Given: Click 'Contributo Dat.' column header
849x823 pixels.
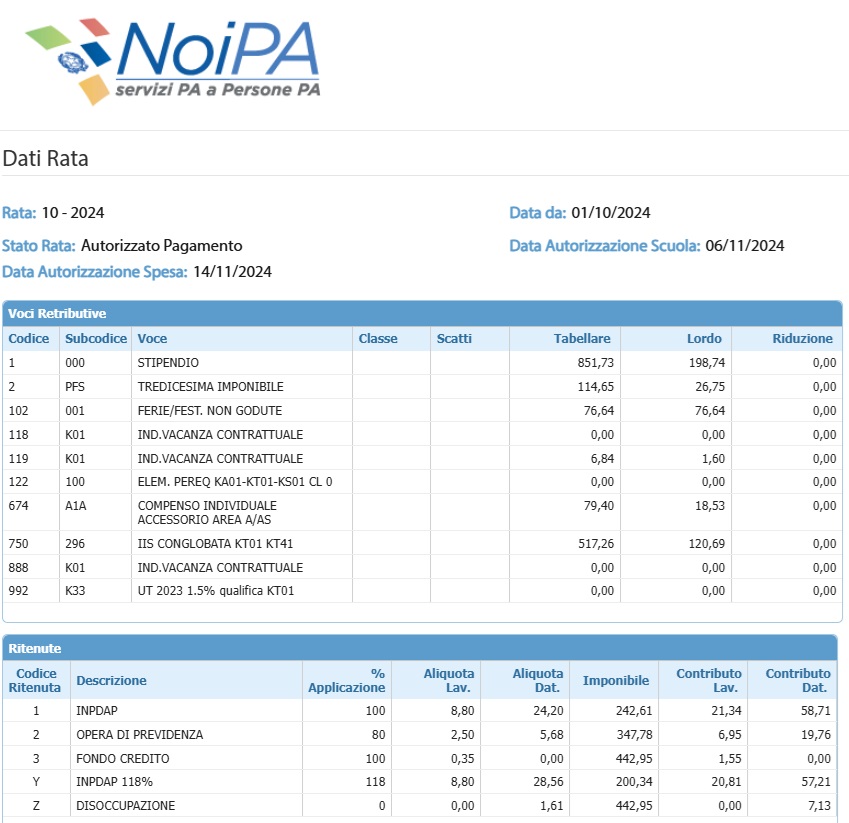Looking at the screenshot, I should (798, 681).
